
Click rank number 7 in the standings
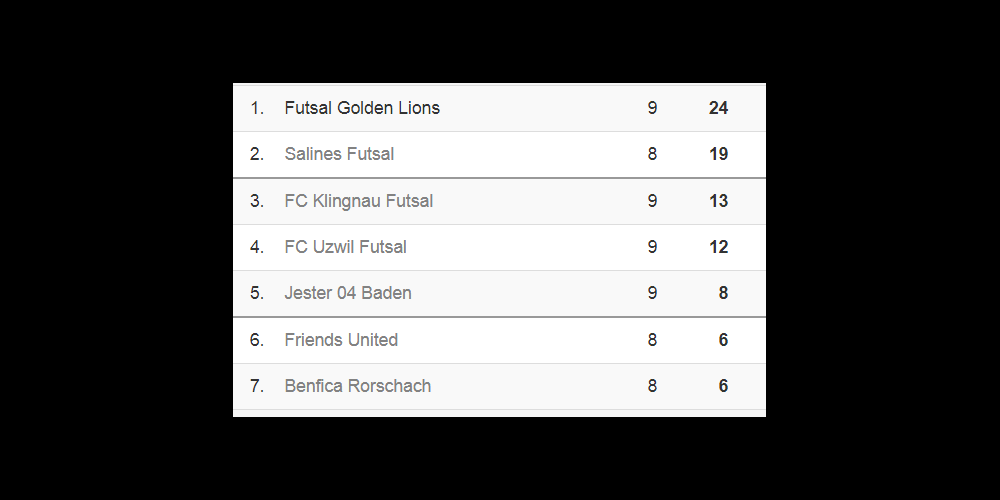[x=257, y=386]
